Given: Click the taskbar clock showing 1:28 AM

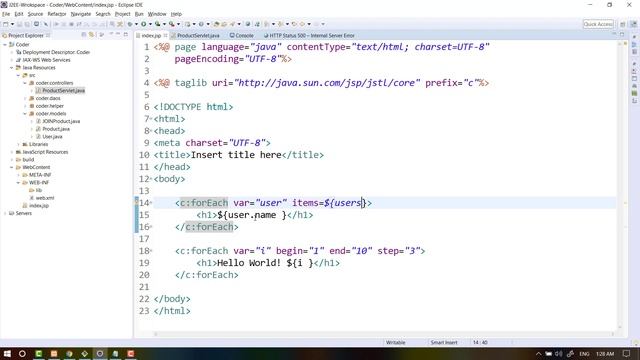Looking at the screenshot, I should [x=605, y=353].
